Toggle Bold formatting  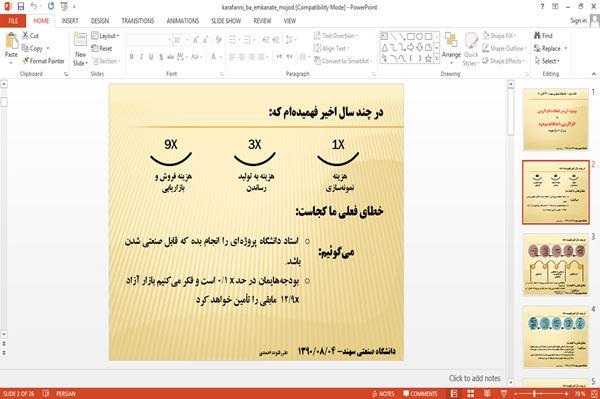pyautogui.click(x=132, y=57)
